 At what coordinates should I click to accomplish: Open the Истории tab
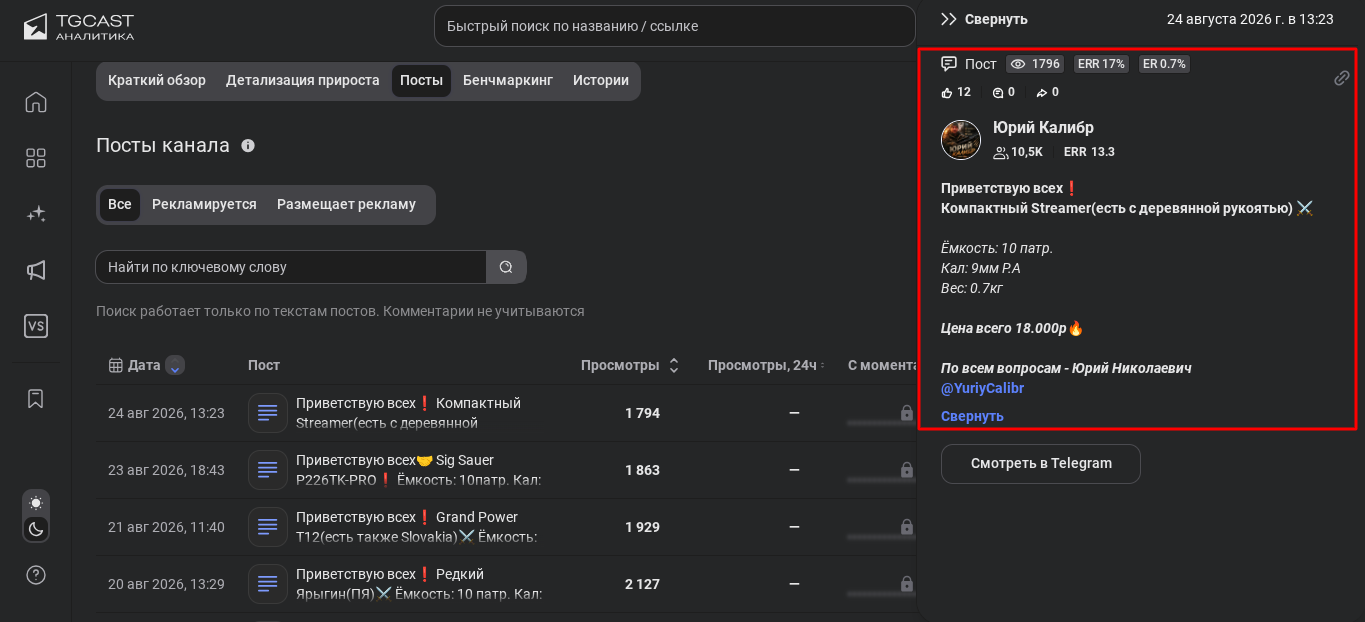pos(601,81)
